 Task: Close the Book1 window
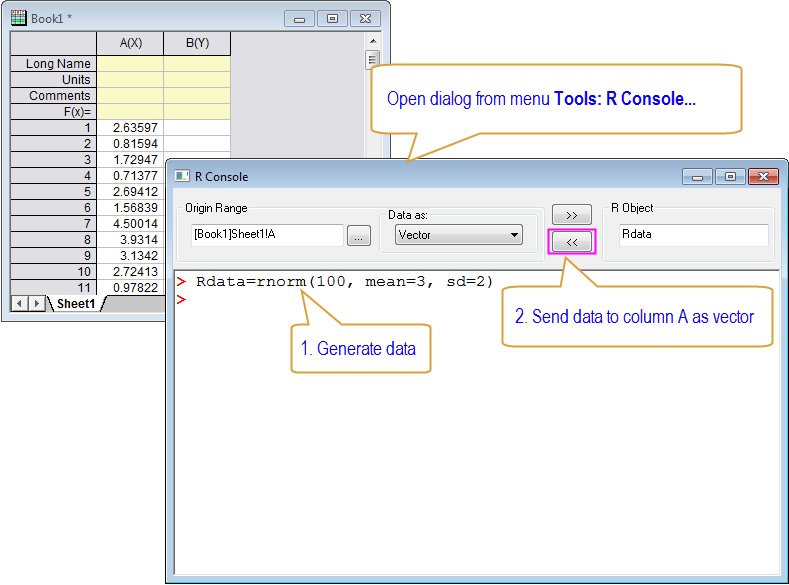pyautogui.click(x=365, y=19)
